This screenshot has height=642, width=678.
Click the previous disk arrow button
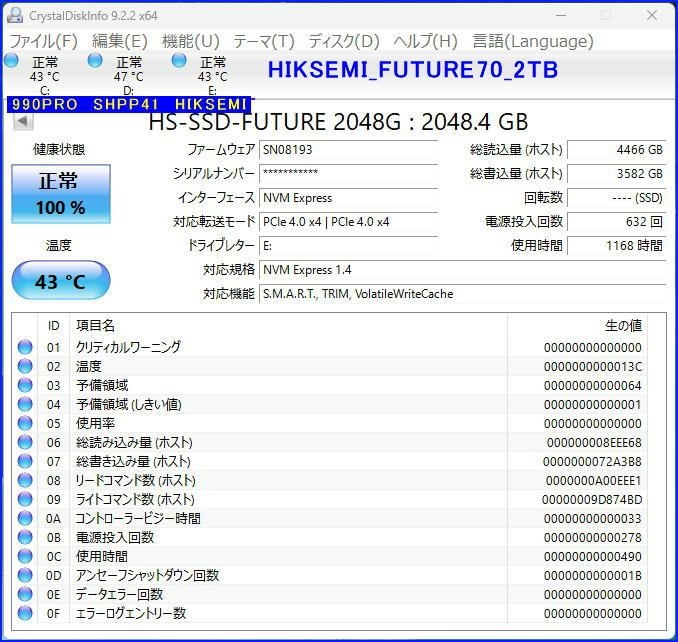[x=23, y=121]
